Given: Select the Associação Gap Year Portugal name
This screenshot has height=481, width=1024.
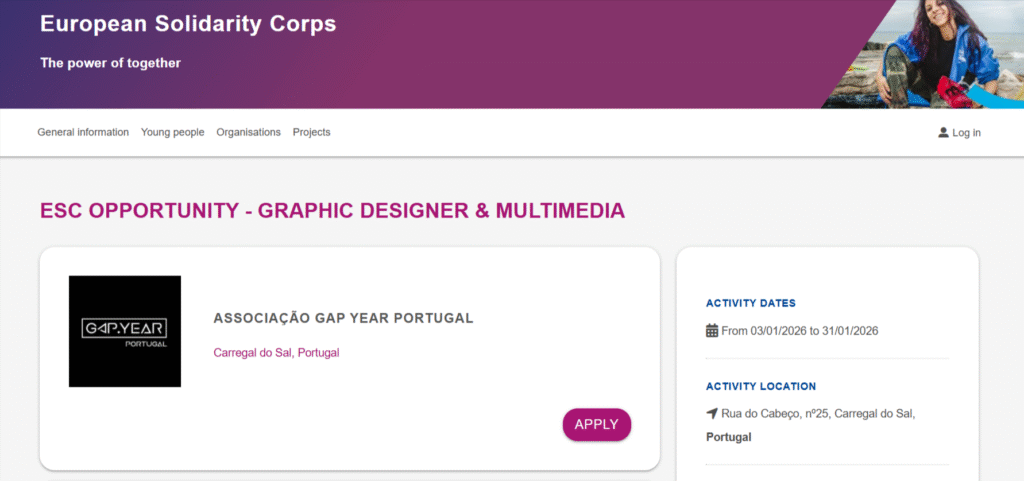Looking at the screenshot, I should pyautogui.click(x=343, y=318).
